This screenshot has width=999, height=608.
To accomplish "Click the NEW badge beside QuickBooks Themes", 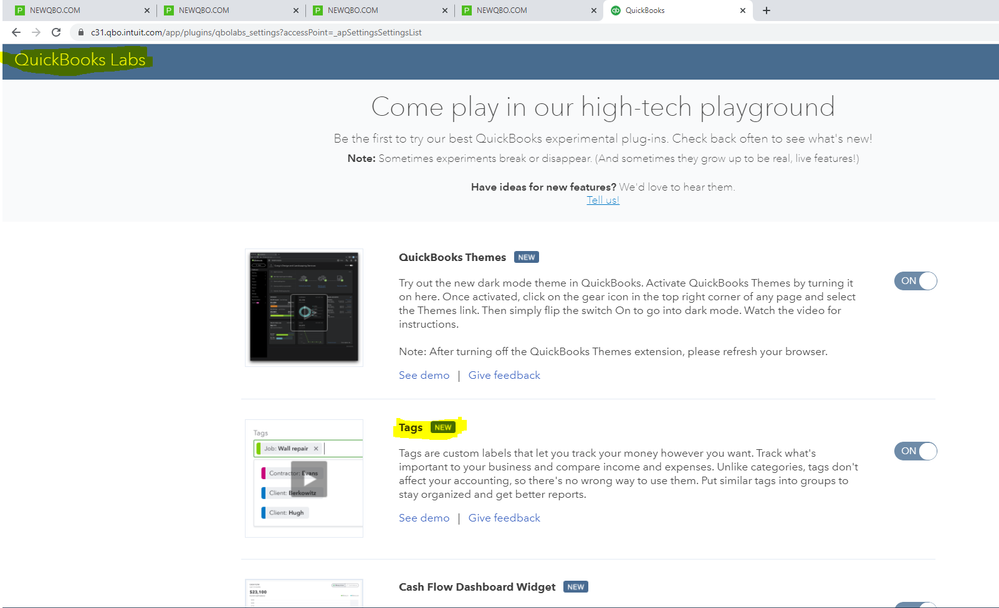I will click(x=526, y=257).
